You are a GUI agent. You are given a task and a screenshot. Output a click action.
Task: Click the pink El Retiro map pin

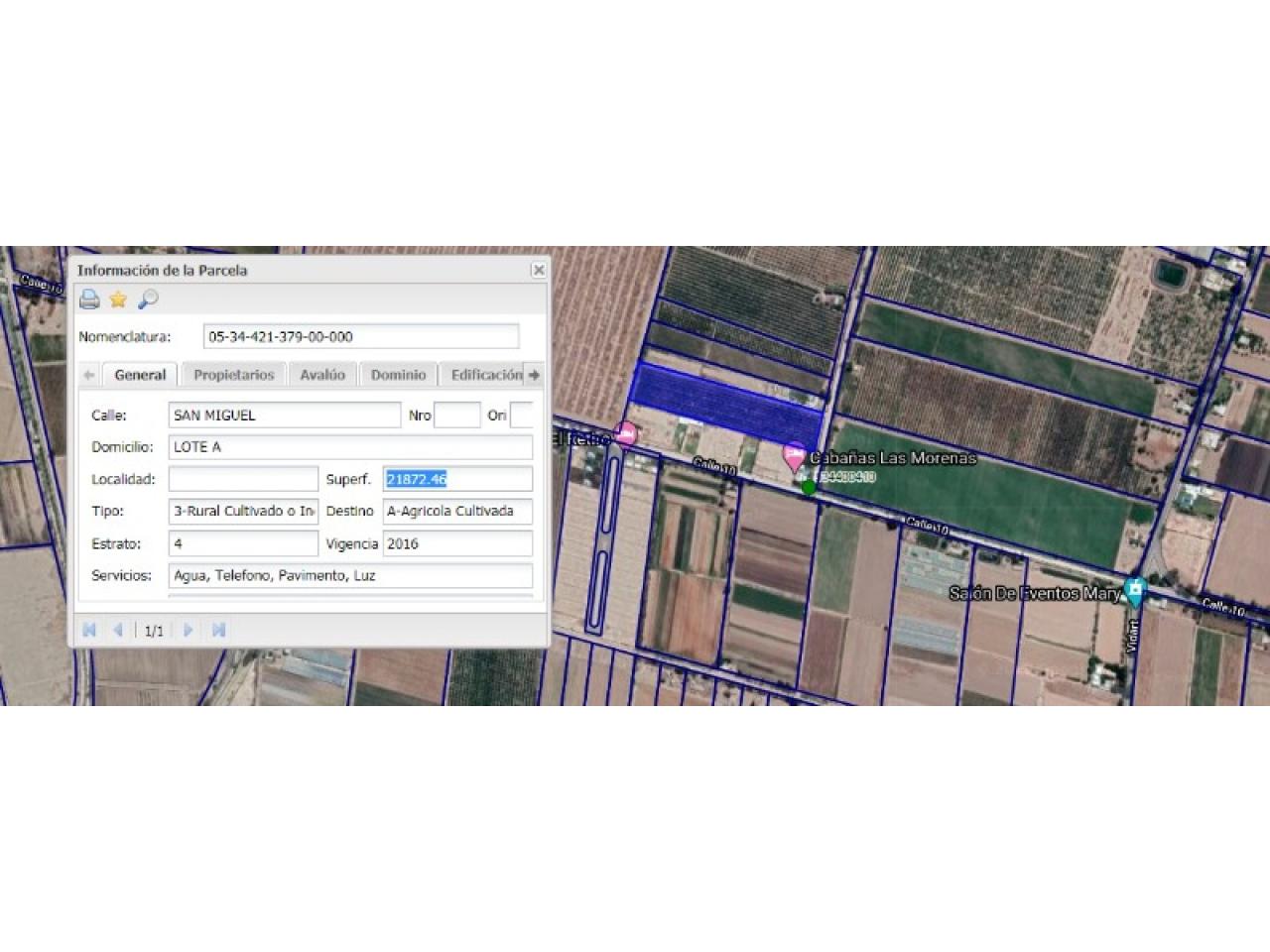coord(625,433)
